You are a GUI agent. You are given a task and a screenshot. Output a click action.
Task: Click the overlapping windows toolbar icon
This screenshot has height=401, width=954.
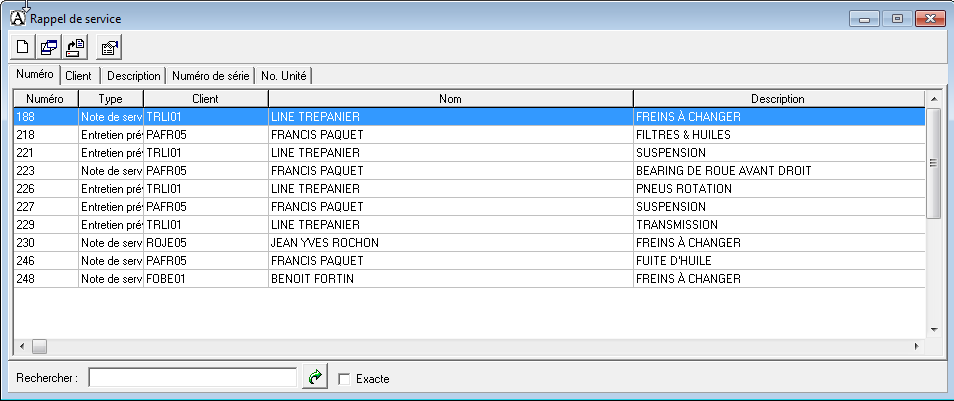pos(49,47)
